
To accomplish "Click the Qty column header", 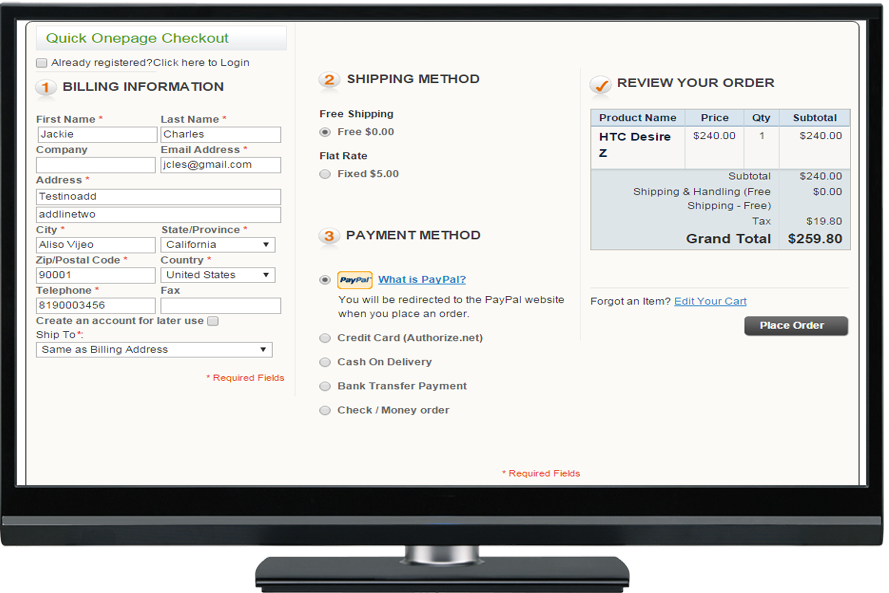I will pos(761,118).
